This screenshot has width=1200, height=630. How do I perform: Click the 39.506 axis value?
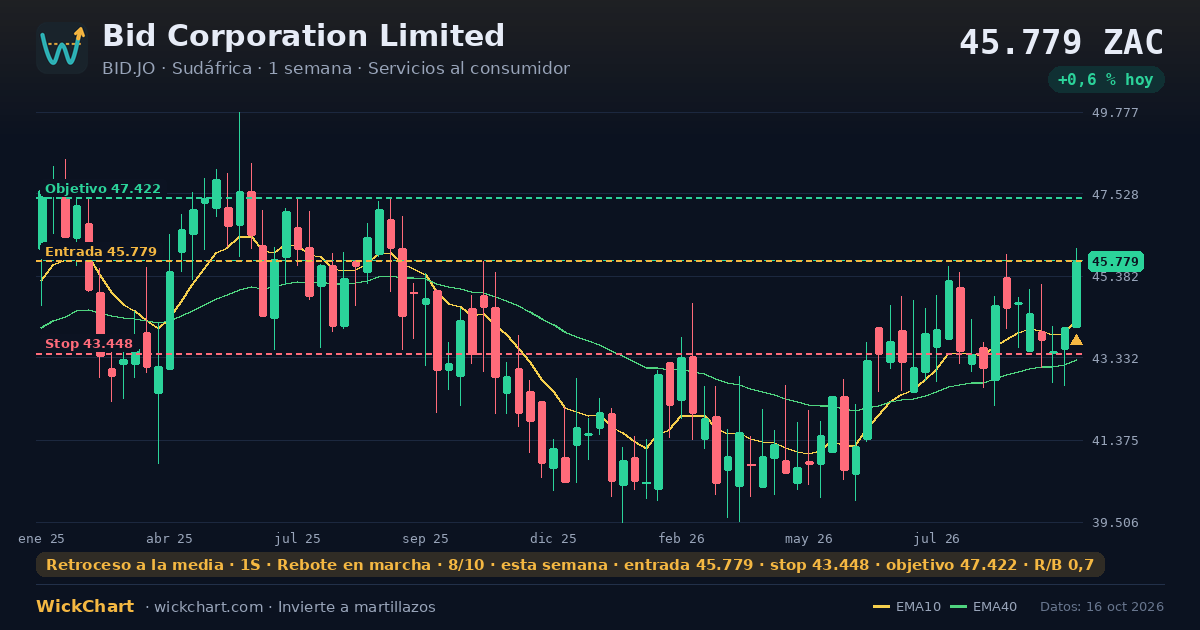[1115, 522]
